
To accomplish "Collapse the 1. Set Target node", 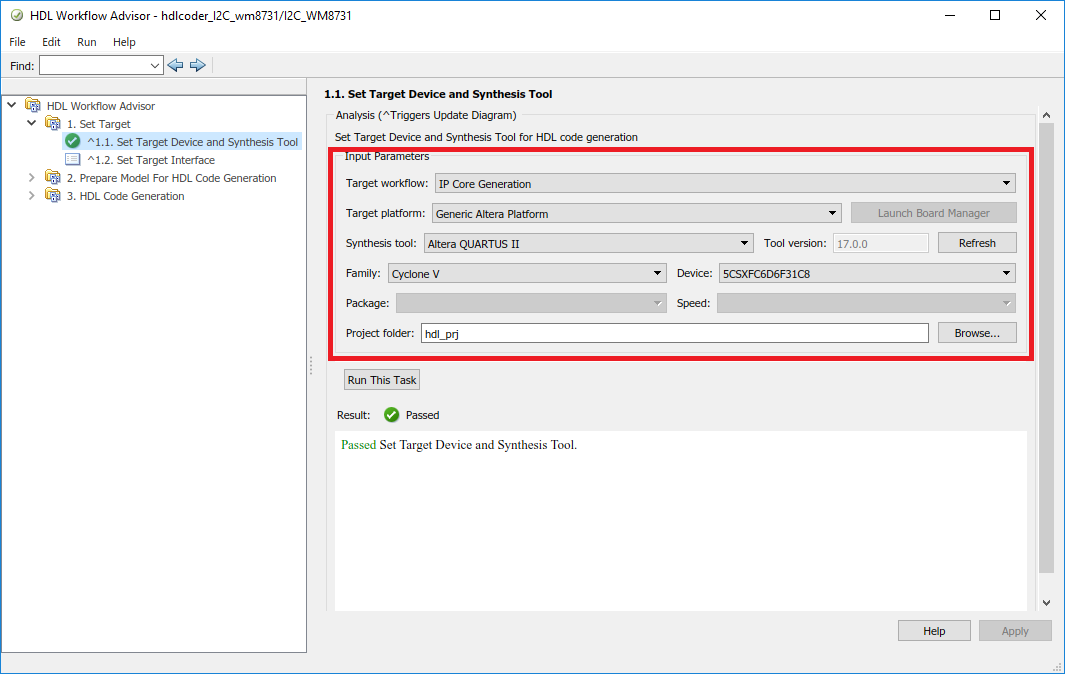I will pos(31,124).
